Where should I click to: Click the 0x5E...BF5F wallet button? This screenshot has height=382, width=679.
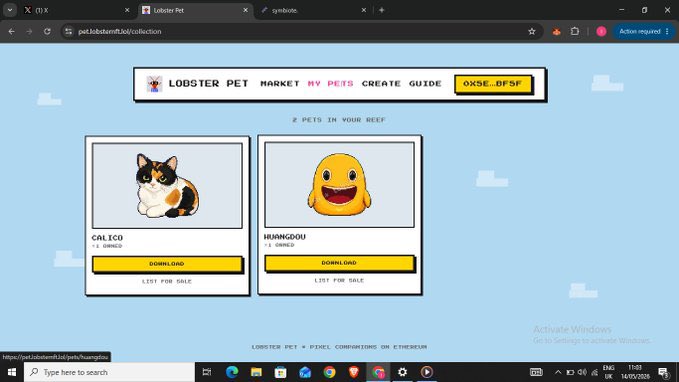coord(493,84)
